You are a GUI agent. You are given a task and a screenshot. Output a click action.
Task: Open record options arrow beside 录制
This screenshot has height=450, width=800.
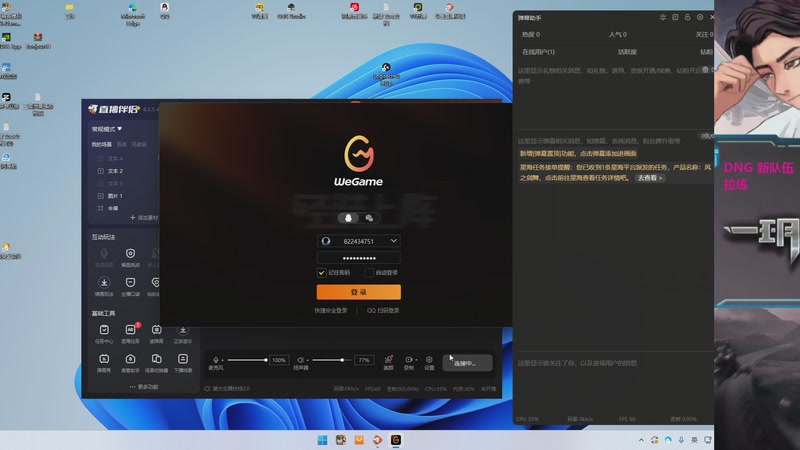(416, 360)
